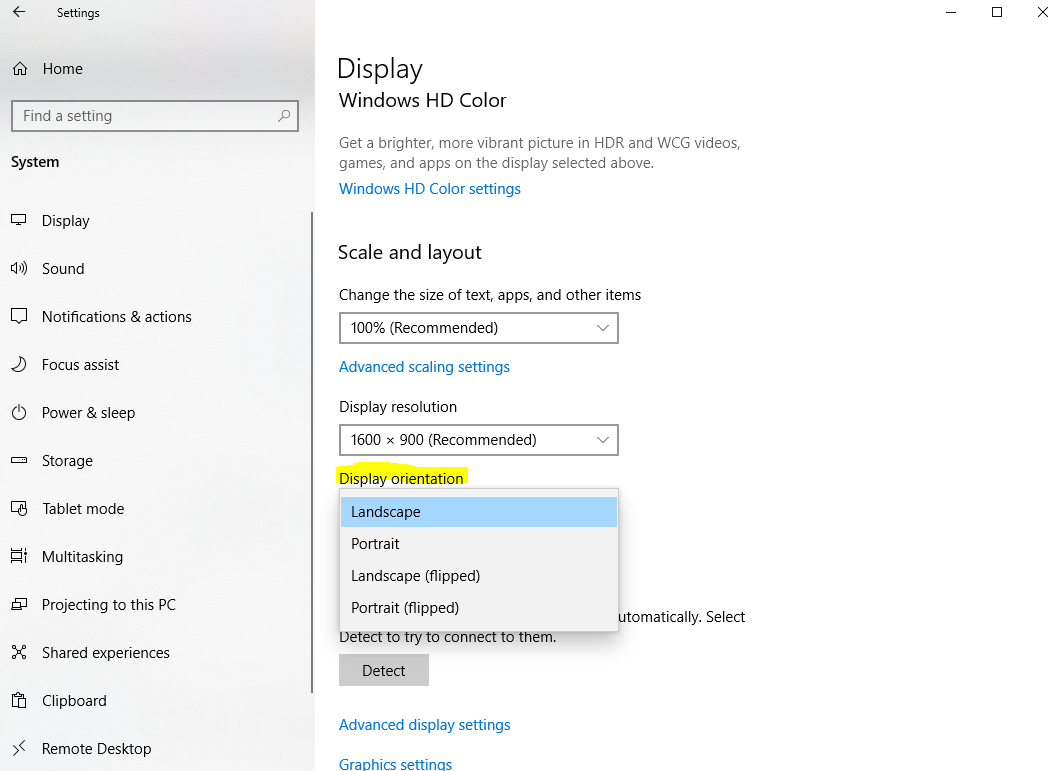This screenshot has width=1061, height=771.
Task: Click the search magnifier icon
Action: click(284, 116)
